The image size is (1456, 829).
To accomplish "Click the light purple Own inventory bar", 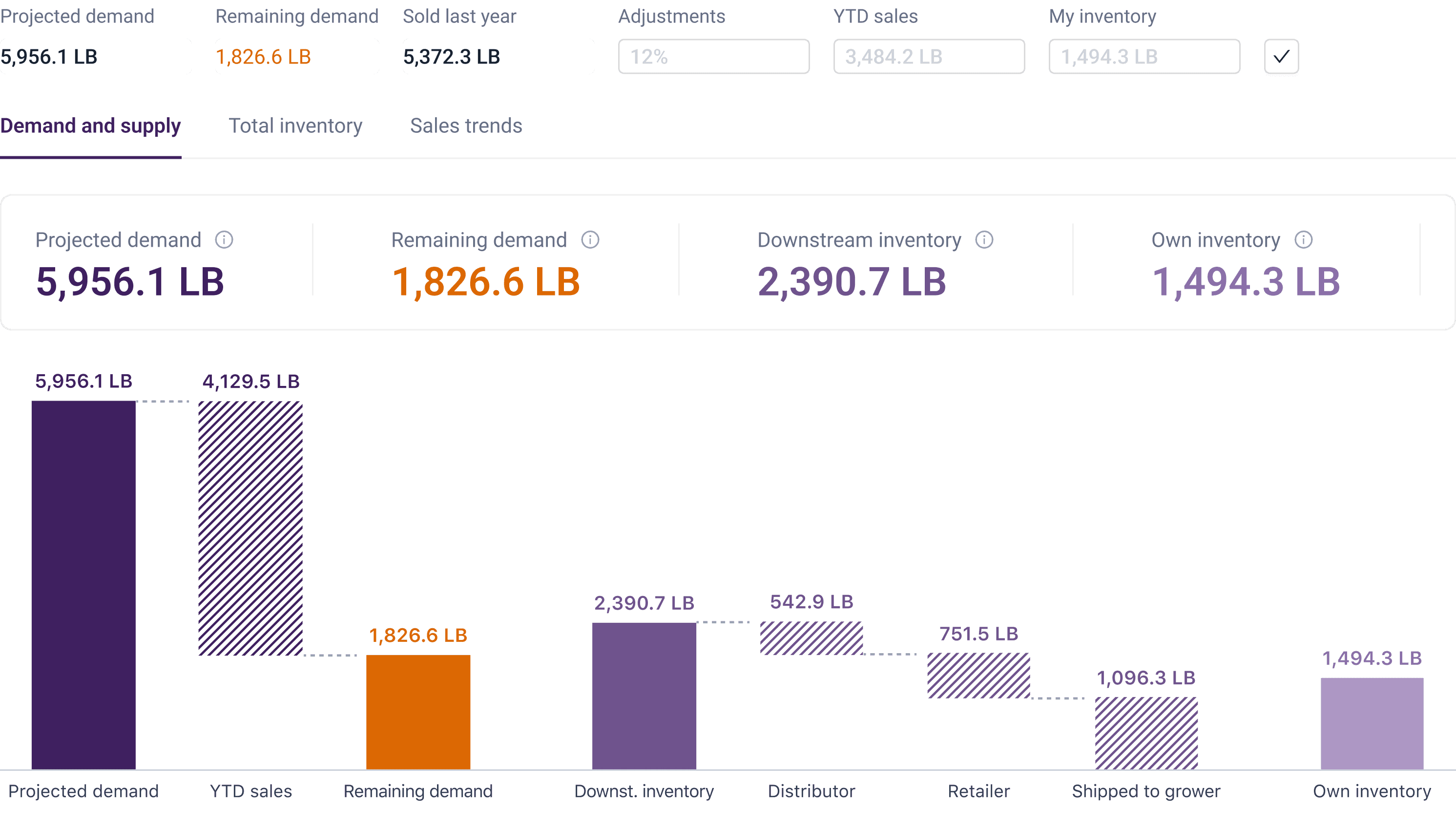I will 1371,723.
